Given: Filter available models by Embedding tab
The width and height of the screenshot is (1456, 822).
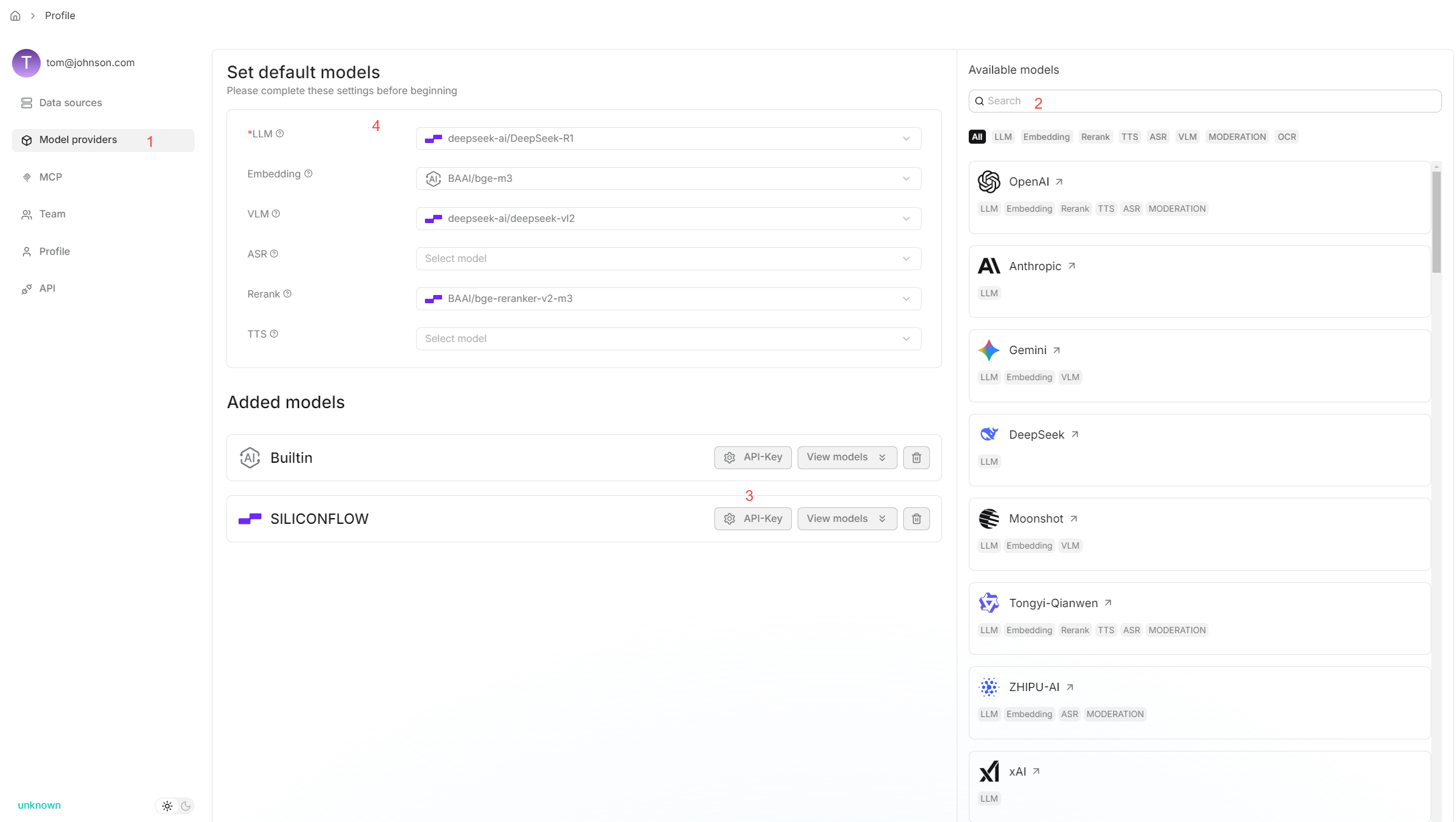Looking at the screenshot, I should pyautogui.click(x=1046, y=137).
